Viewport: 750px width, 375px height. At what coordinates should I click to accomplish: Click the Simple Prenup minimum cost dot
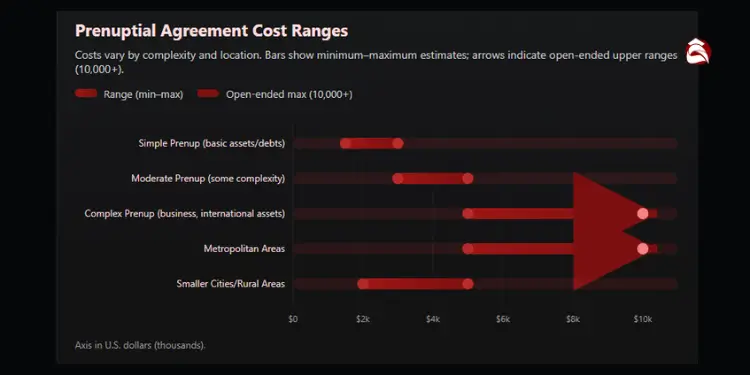(x=345, y=143)
